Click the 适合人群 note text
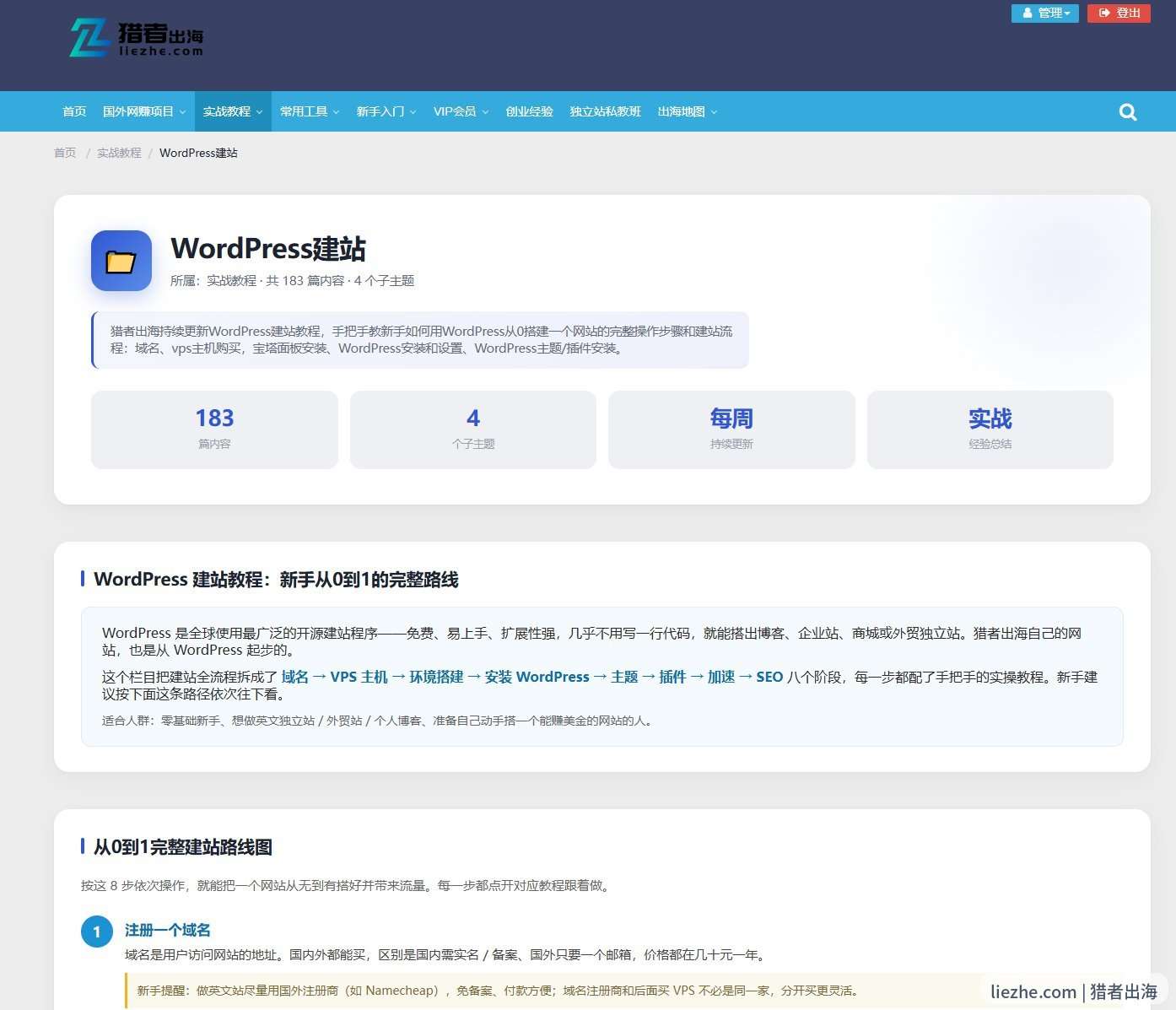The height and width of the screenshot is (1010, 1176). (379, 721)
